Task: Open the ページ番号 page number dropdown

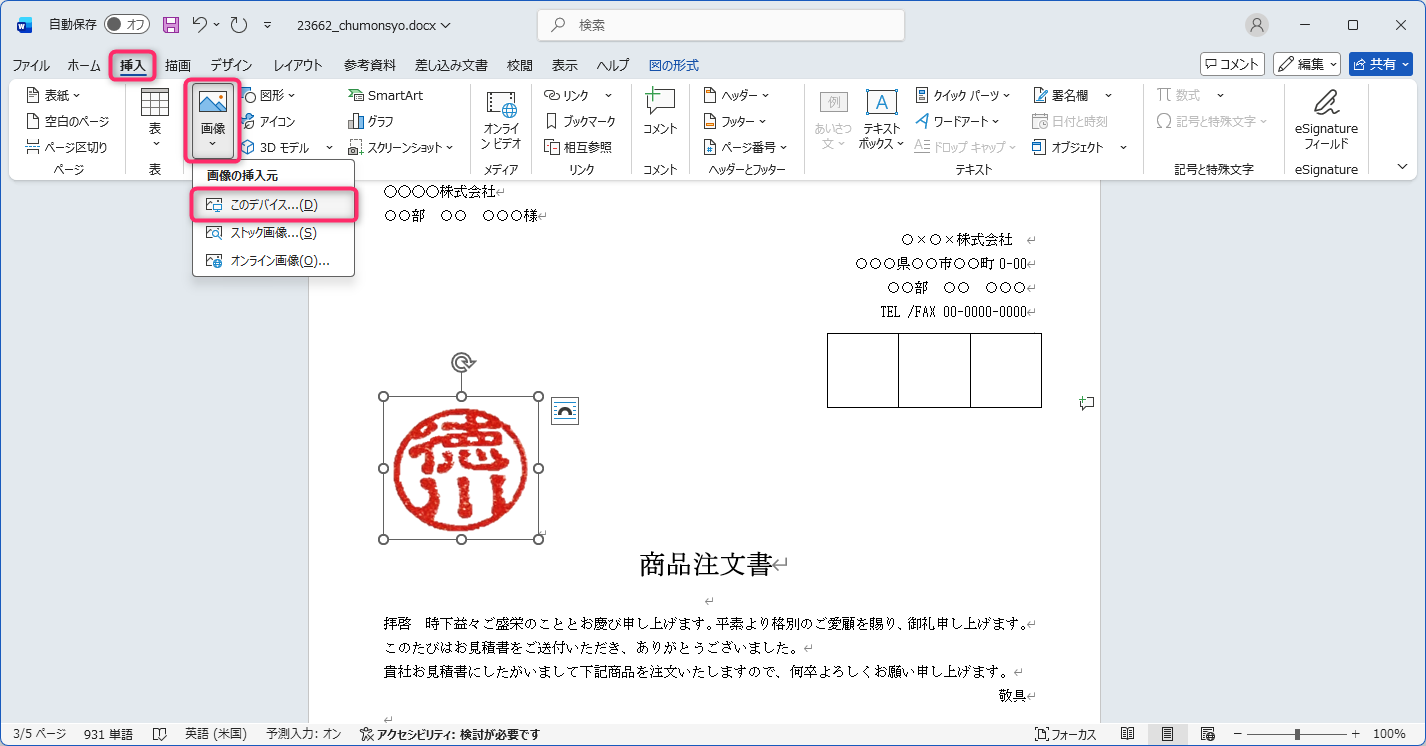Action: click(x=745, y=147)
